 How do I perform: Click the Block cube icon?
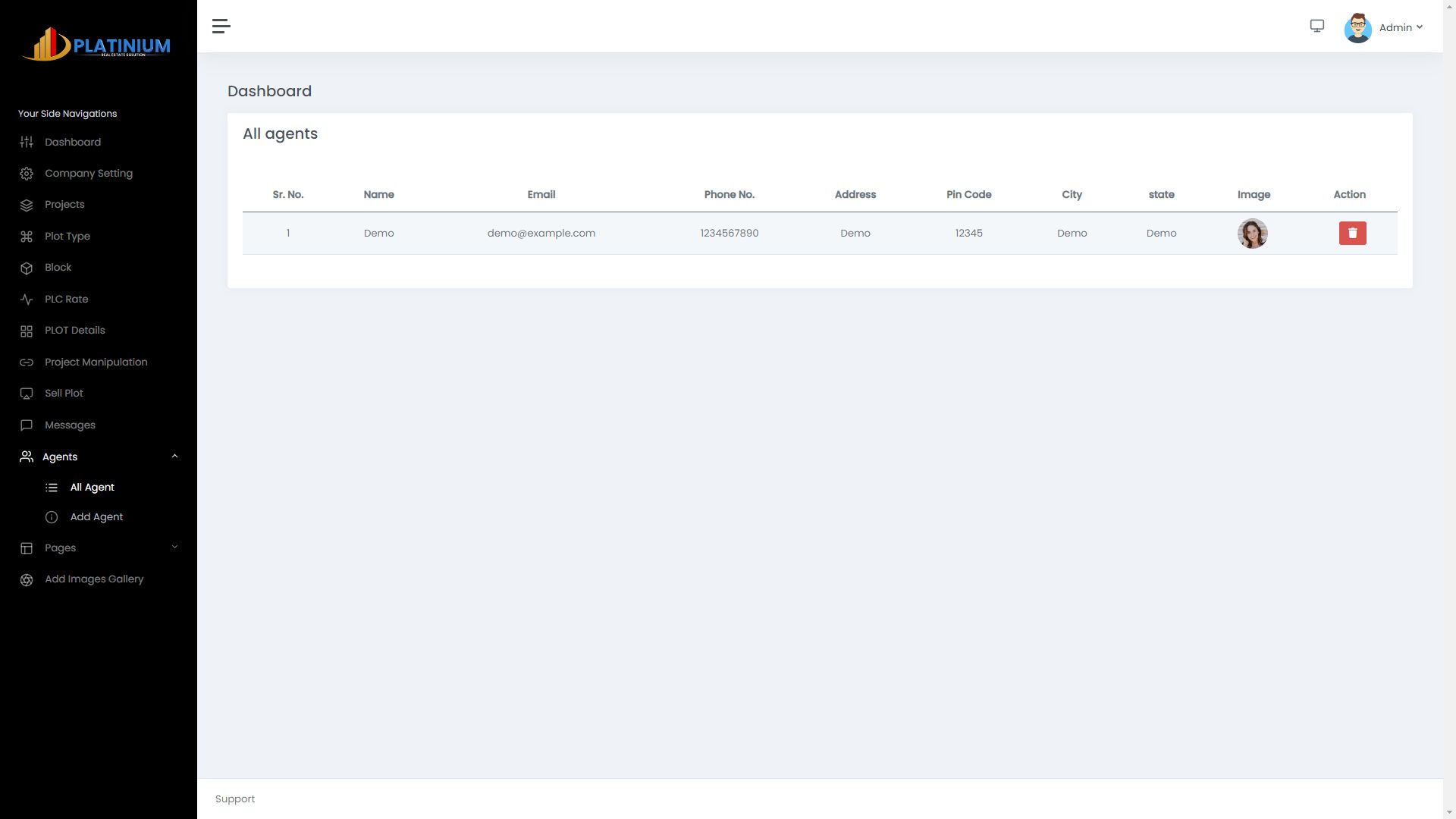[27, 268]
